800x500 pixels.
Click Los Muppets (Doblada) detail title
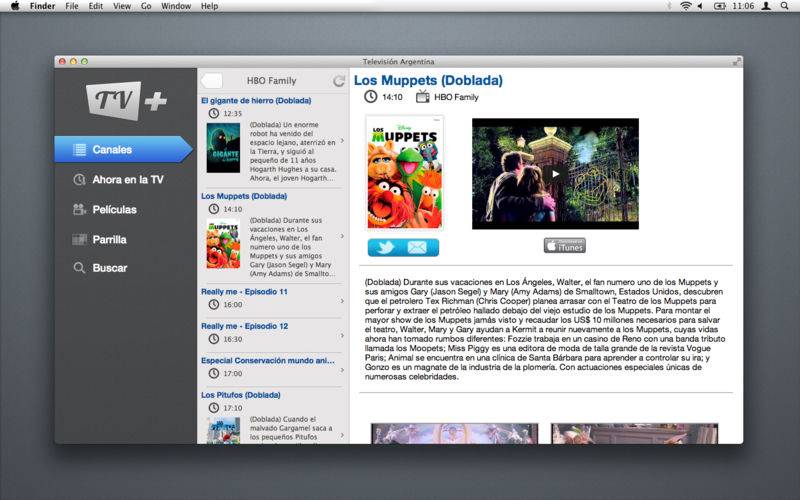(428, 80)
